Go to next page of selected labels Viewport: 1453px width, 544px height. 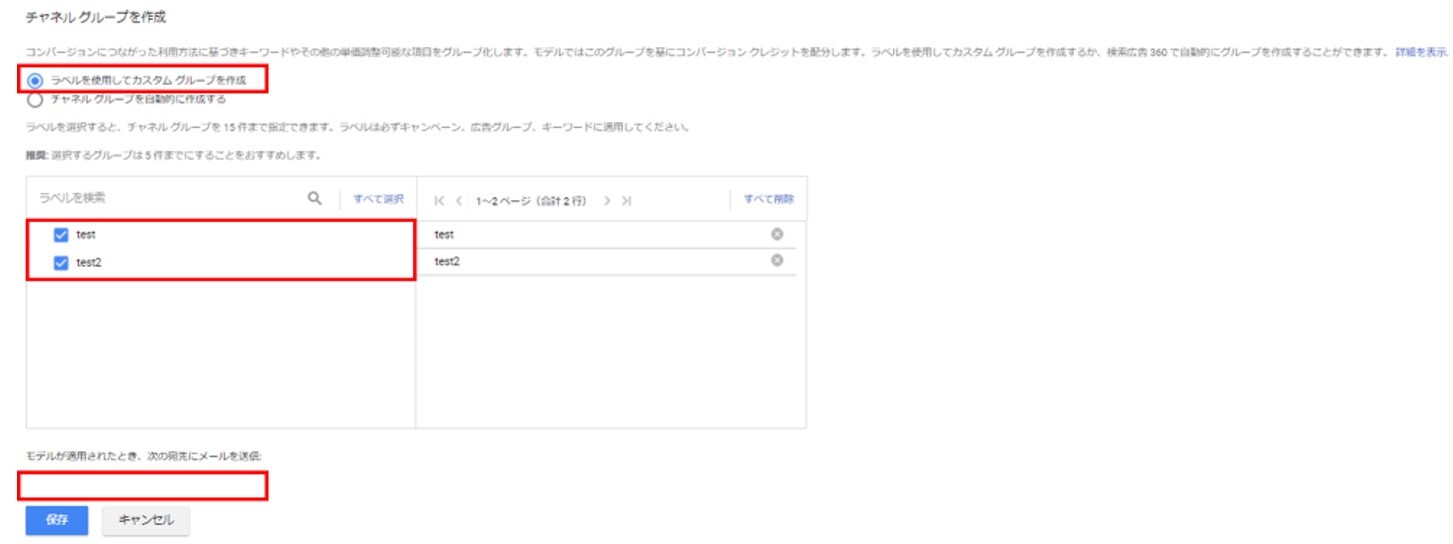click(x=607, y=200)
